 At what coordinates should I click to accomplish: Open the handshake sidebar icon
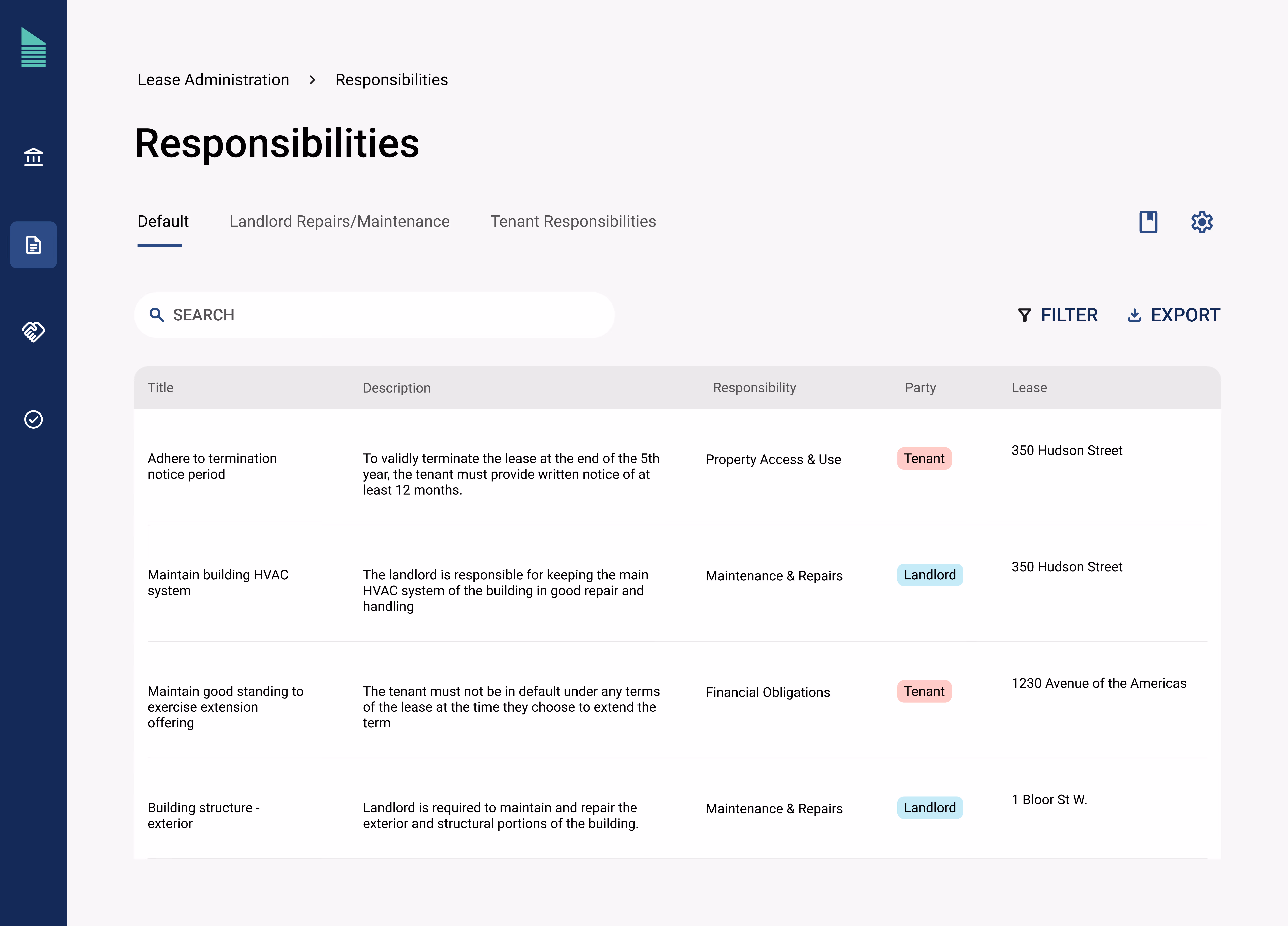coord(34,332)
